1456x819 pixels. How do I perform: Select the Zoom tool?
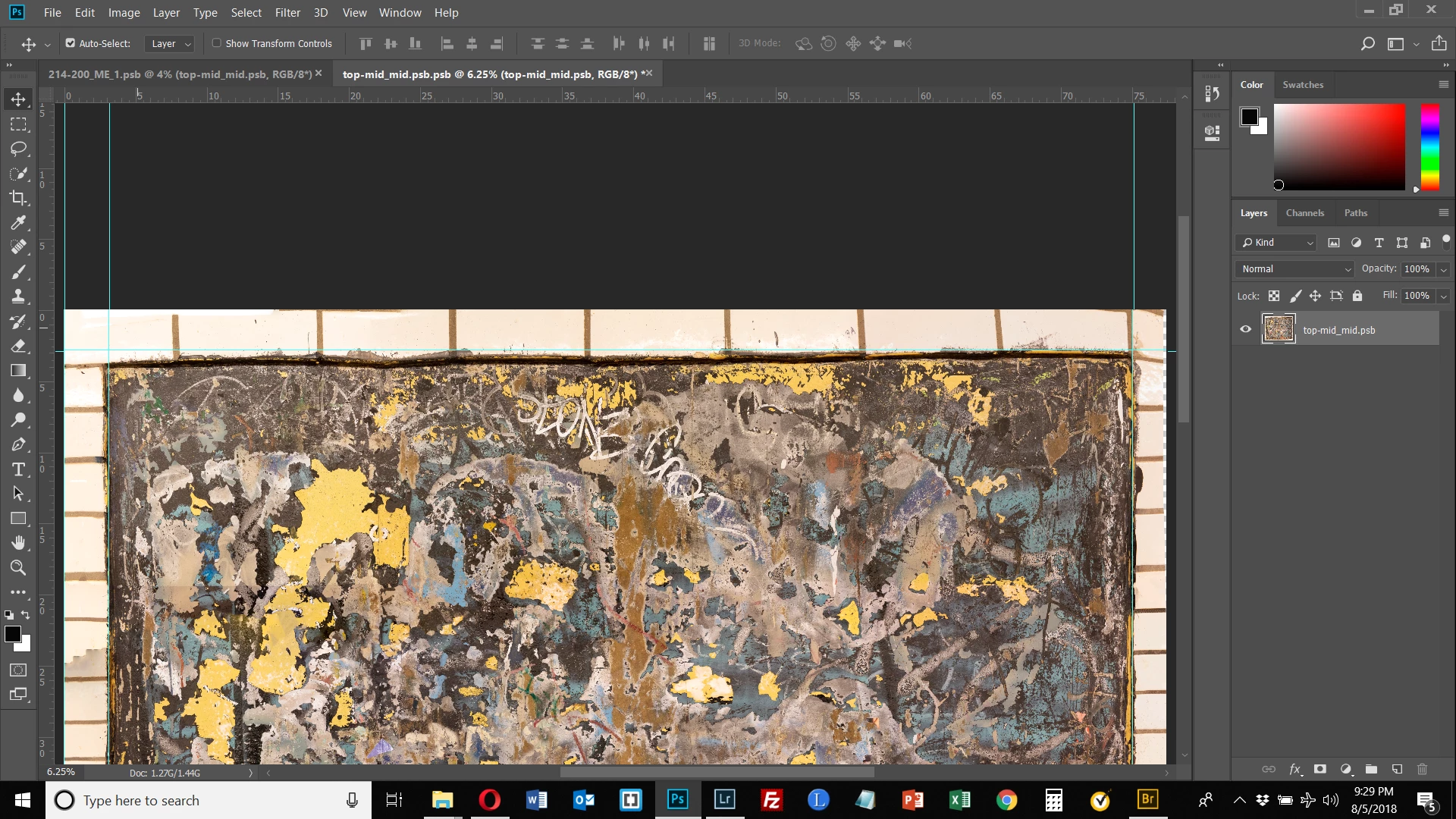pyautogui.click(x=18, y=567)
